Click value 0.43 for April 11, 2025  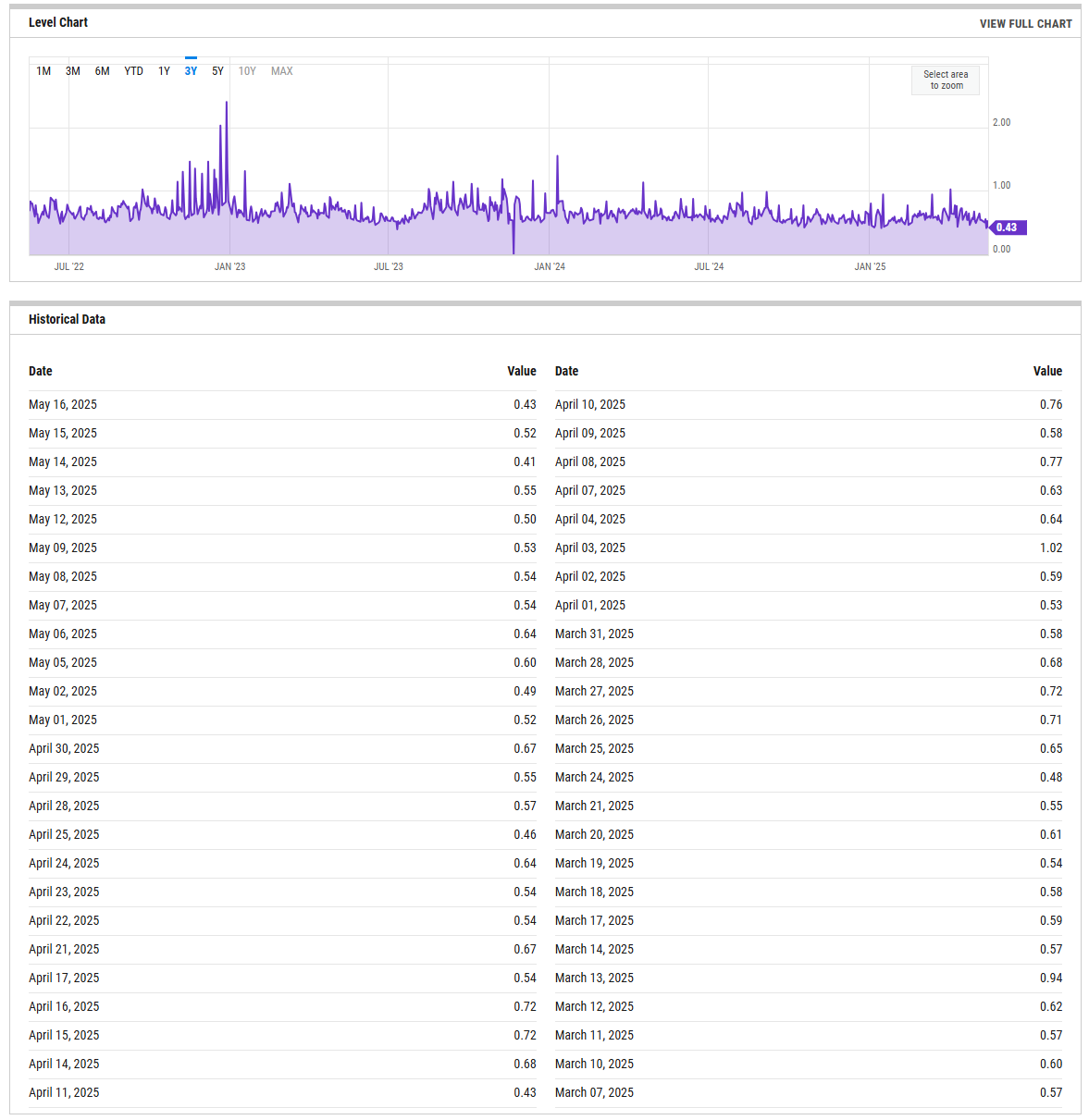525,1092
